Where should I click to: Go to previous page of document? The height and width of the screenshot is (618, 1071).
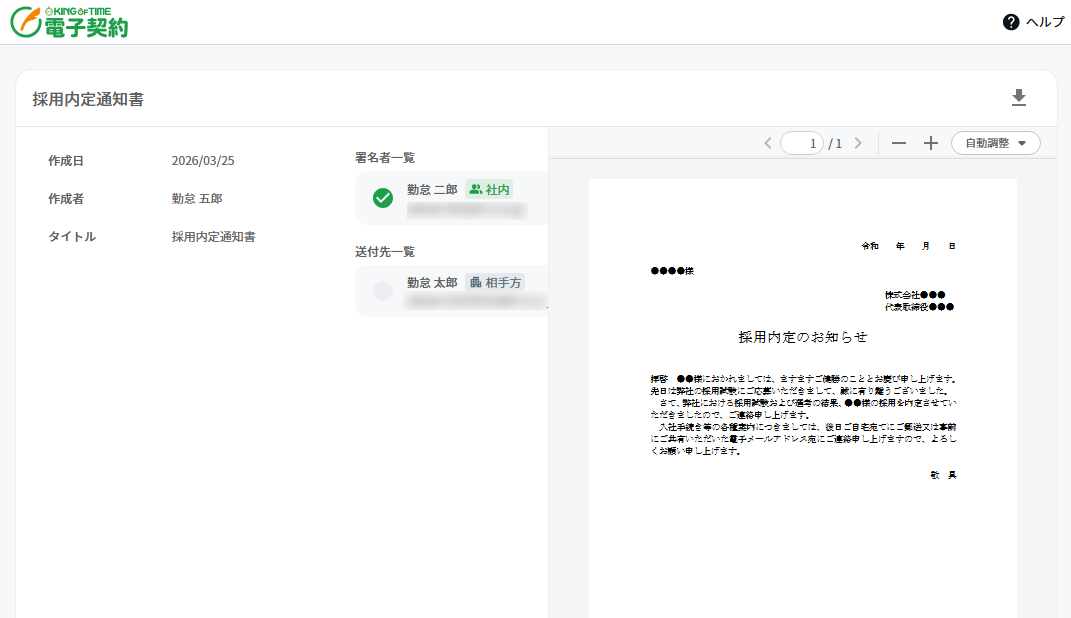click(768, 143)
